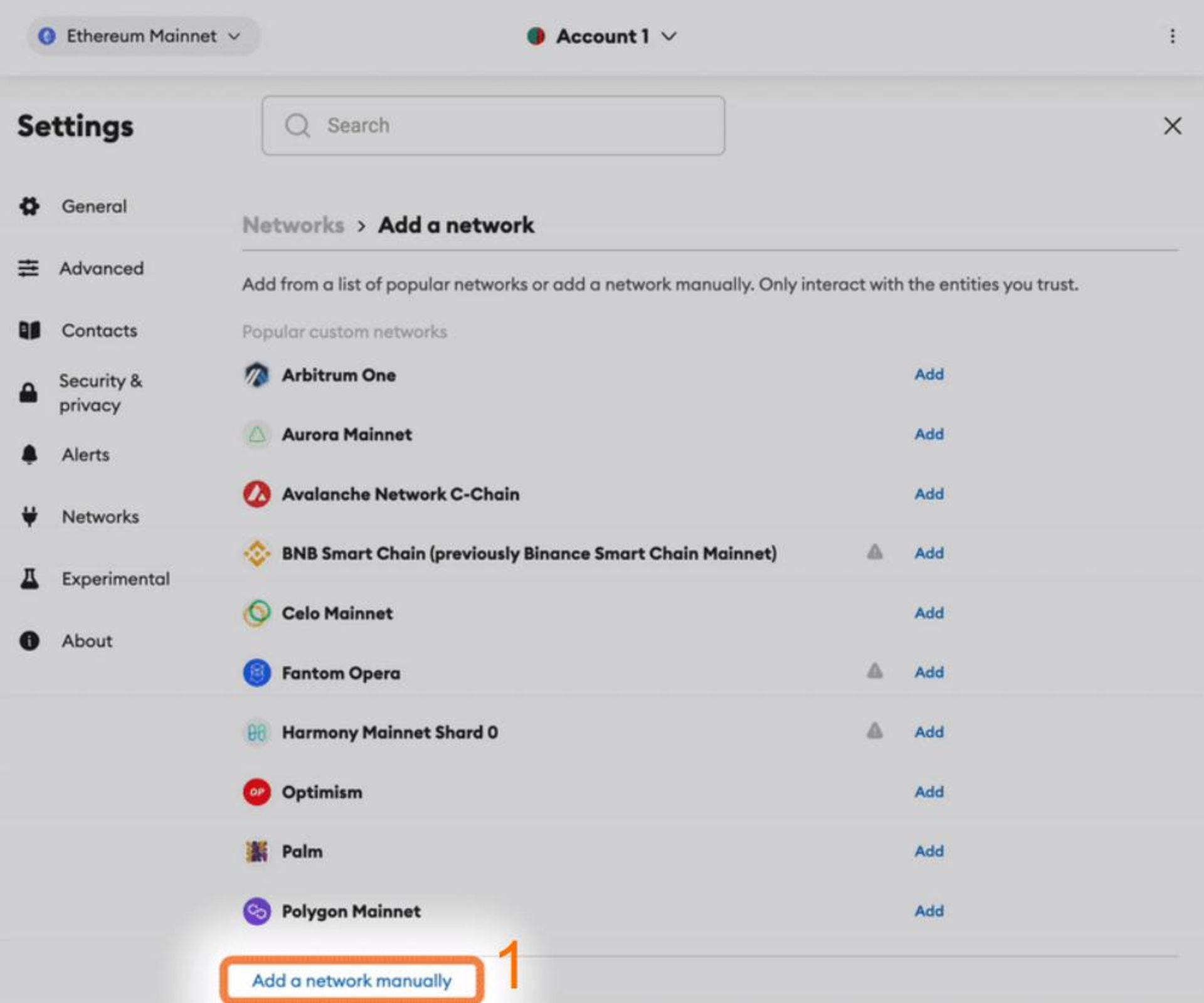
Task: Add the Arbitrum One network
Action: click(x=929, y=374)
